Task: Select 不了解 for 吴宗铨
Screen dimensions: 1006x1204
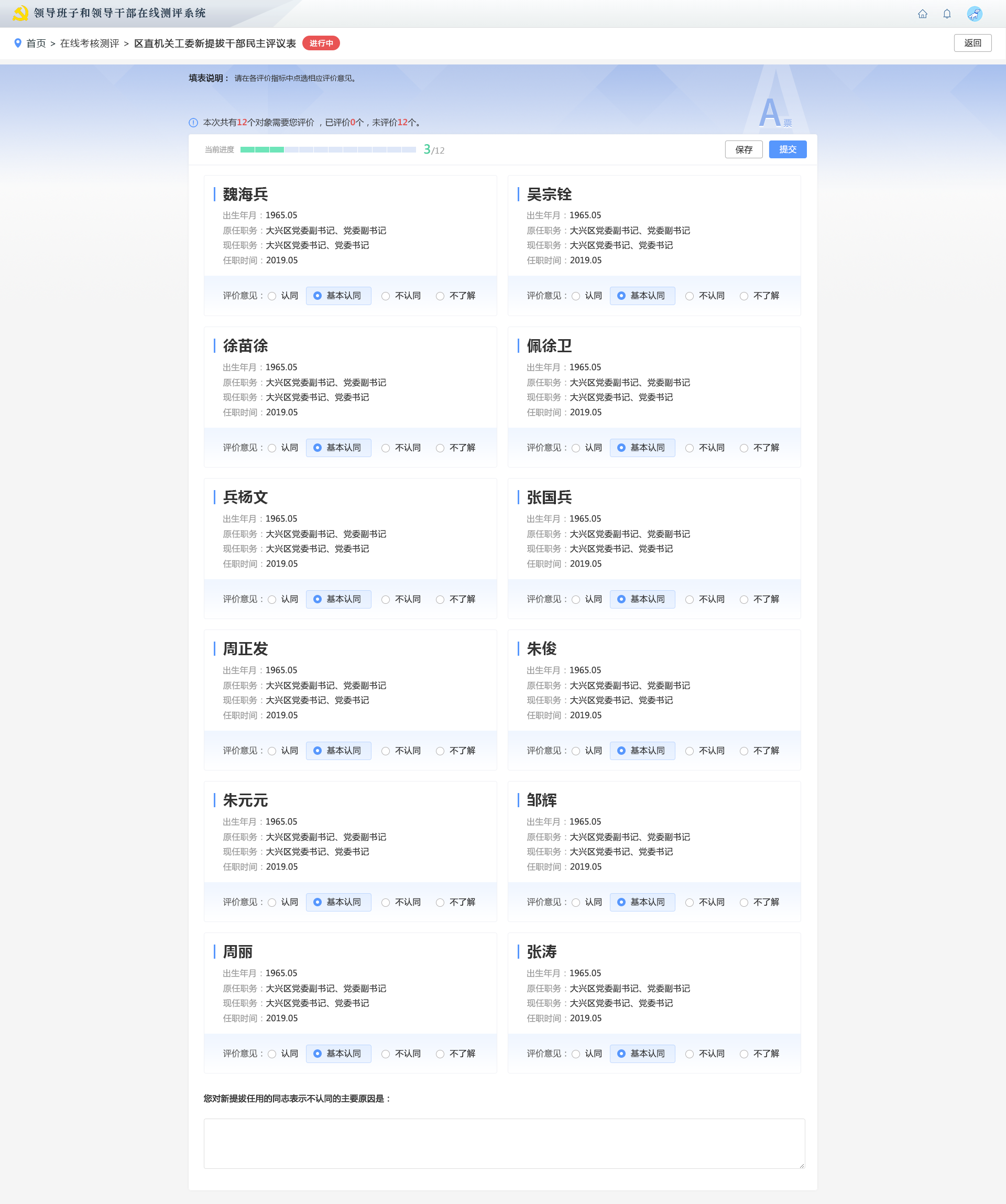Action: (760, 296)
